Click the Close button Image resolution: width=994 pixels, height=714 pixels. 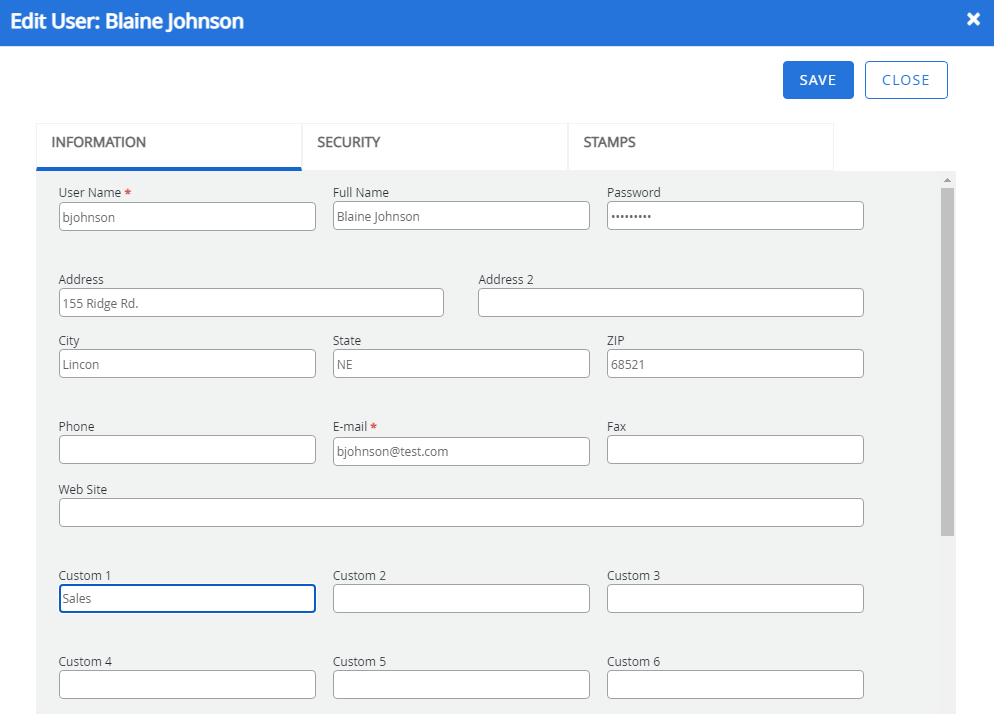(905, 80)
